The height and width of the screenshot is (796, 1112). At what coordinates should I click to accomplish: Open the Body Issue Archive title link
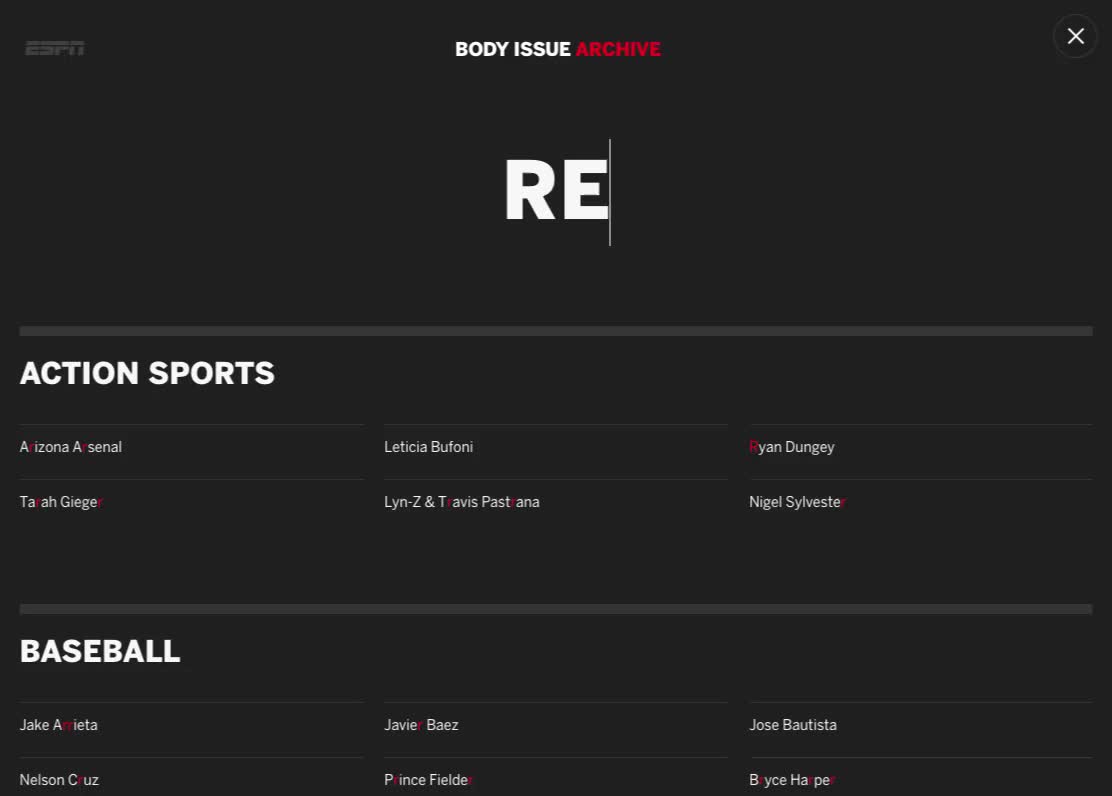click(x=557, y=49)
